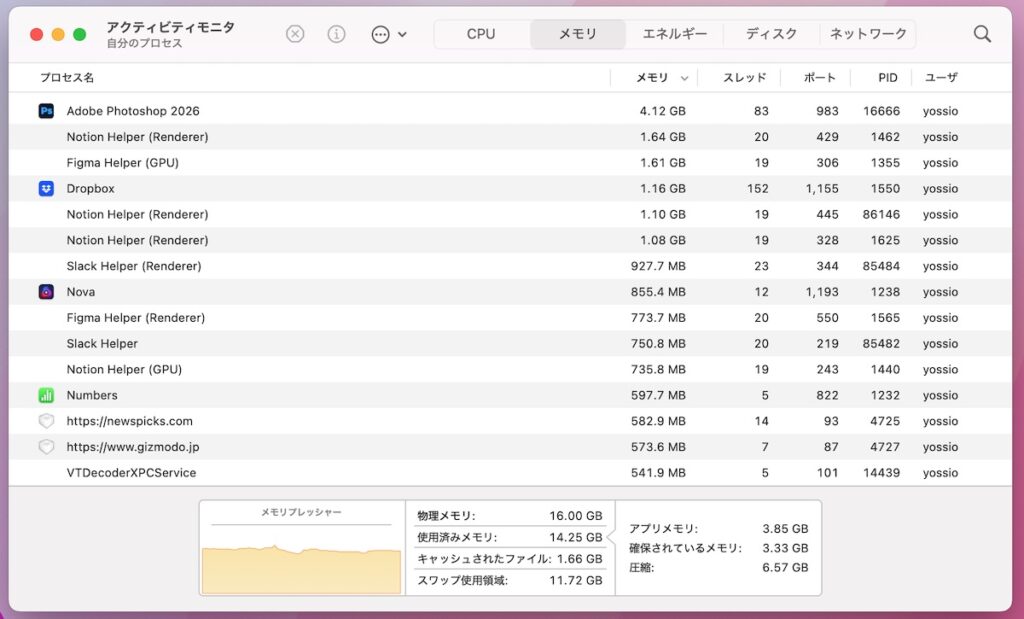
Task: Click the Dropbox app icon
Action: click(x=46, y=189)
